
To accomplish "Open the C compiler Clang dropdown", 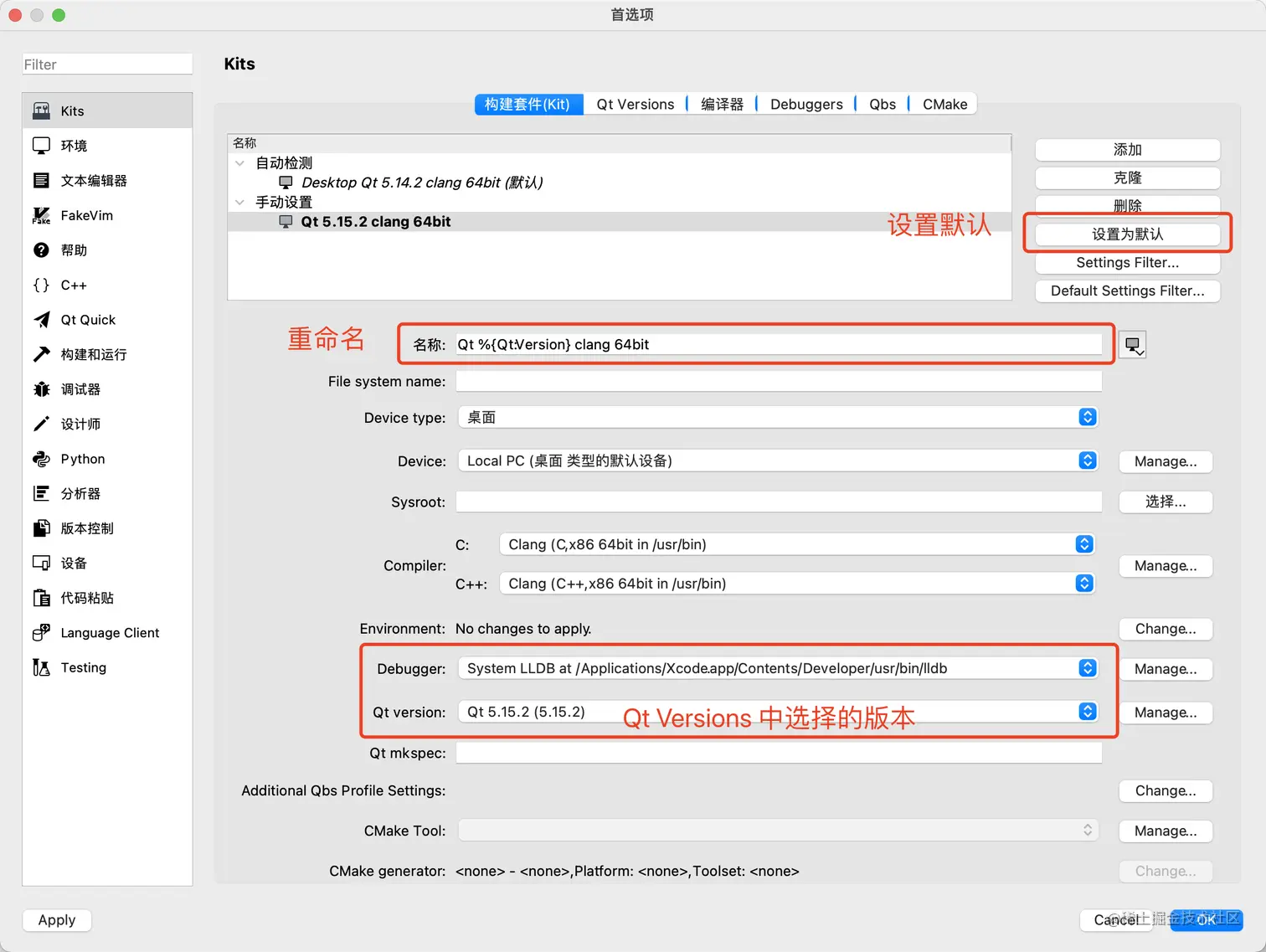I will coord(796,544).
